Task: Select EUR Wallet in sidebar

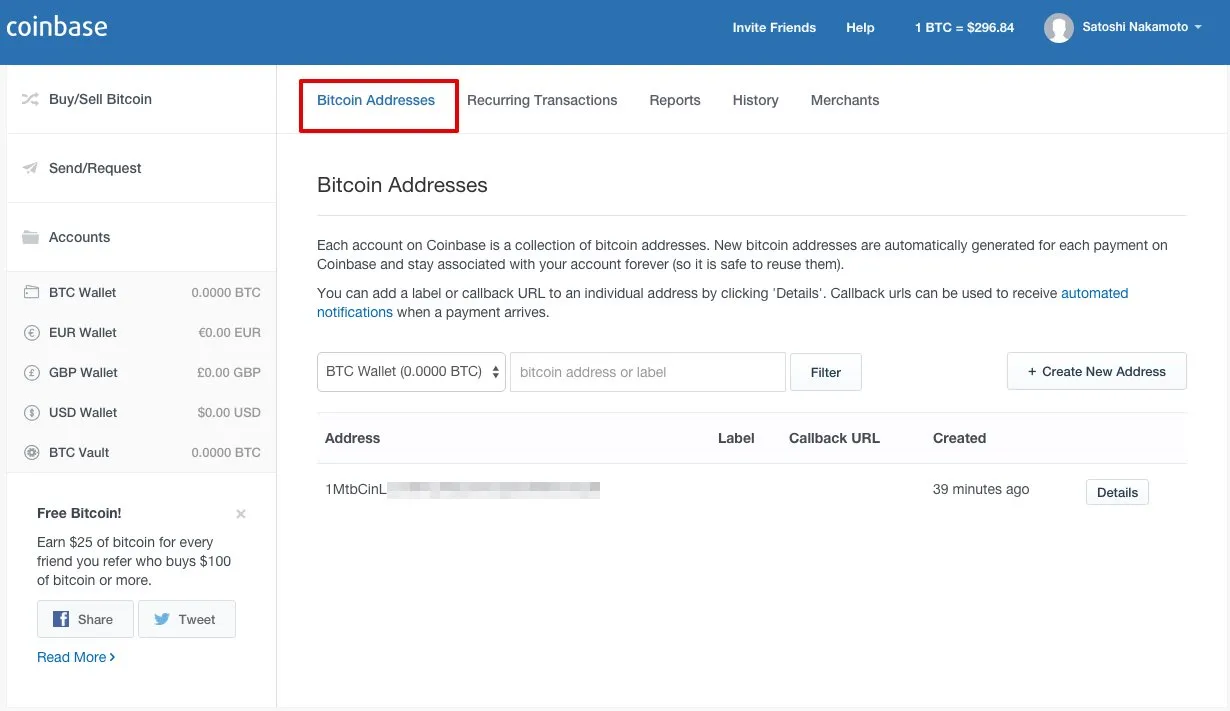Action: pyautogui.click(x=141, y=332)
